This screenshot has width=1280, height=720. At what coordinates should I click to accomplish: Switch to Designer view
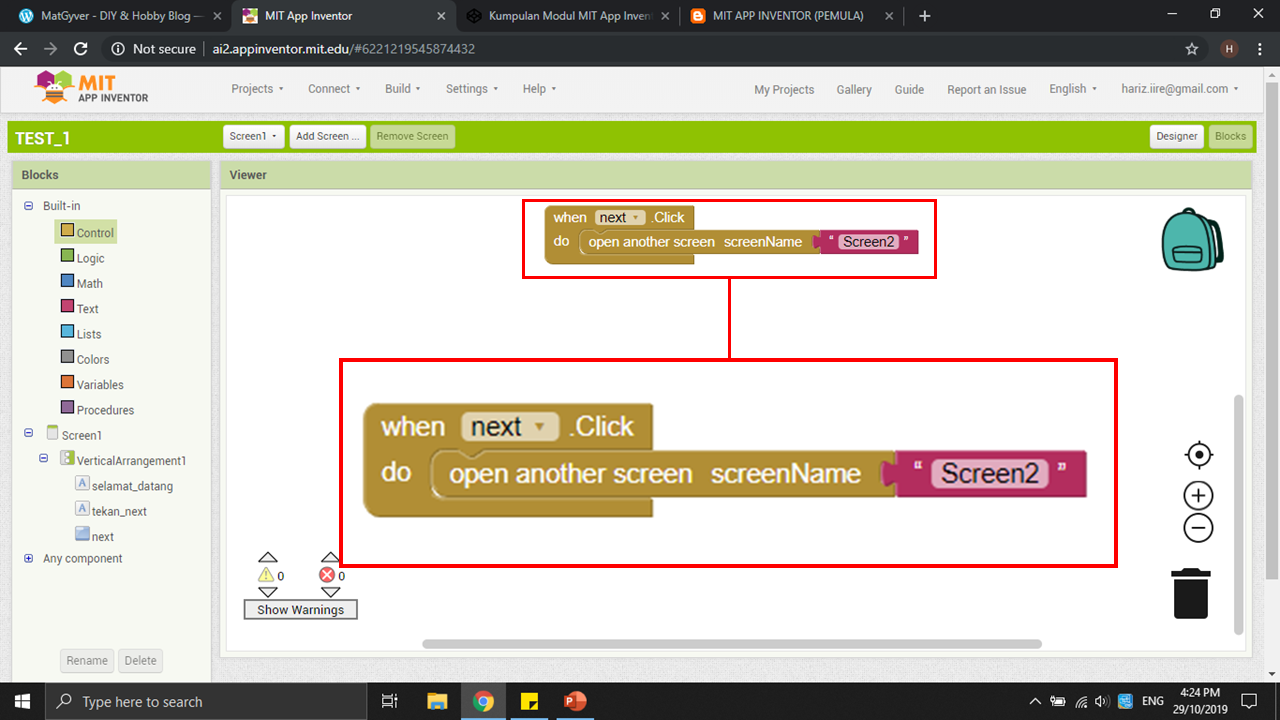(x=1176, y=136)
